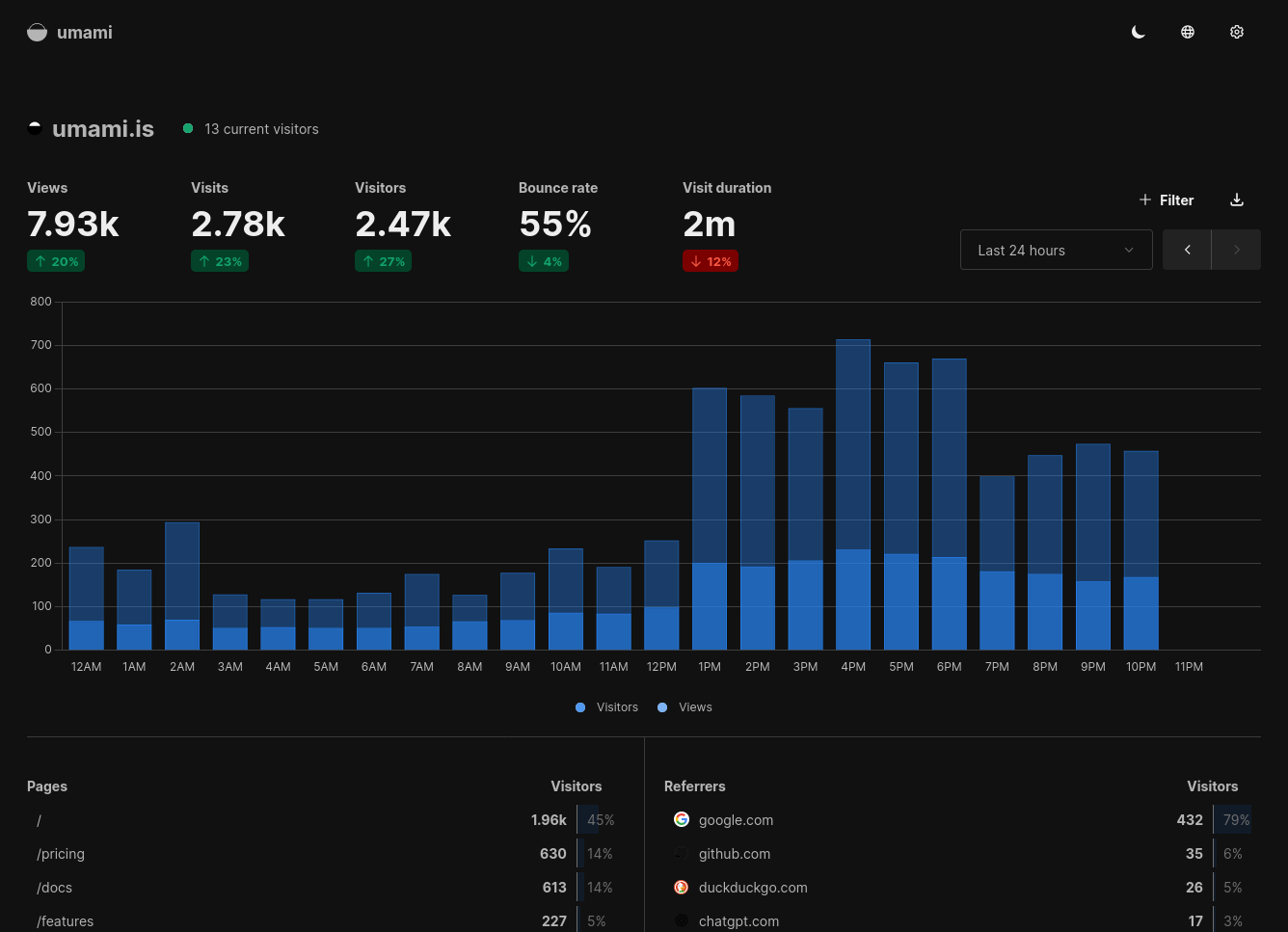Click the 432 visitors value for google.com

click(1190, 820)
